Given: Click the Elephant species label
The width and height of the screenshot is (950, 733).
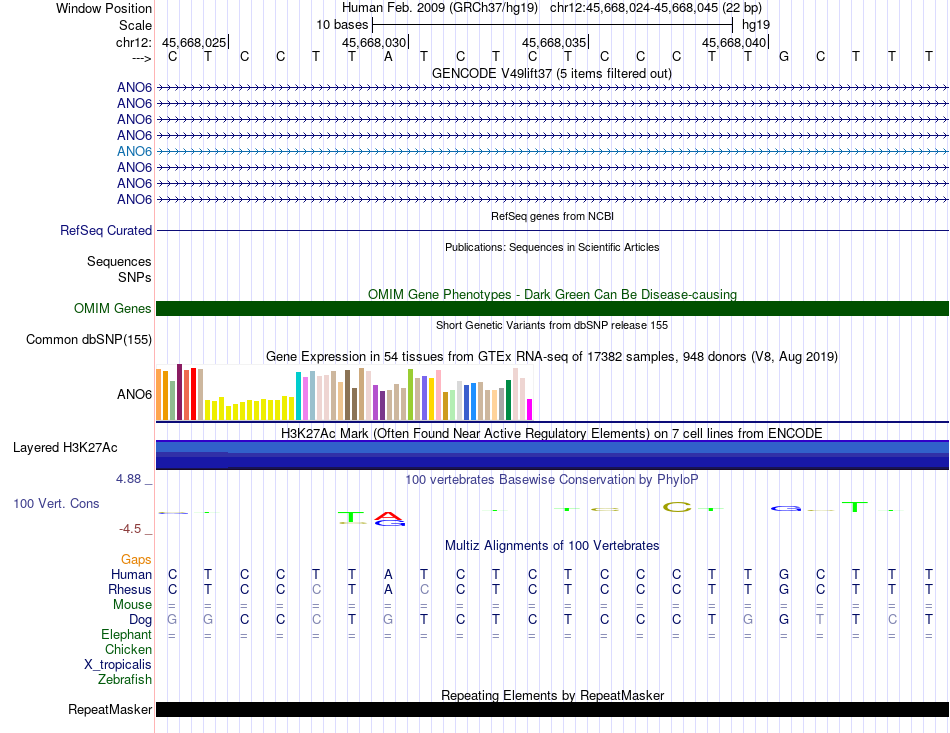Looking at the screenshot, I should coord(126,634).
